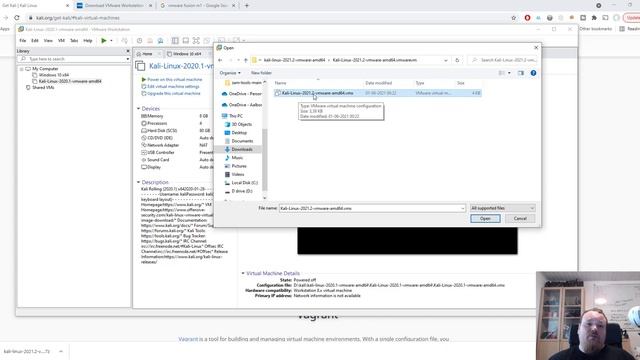This screenshot has width=640, height=360.
Task: Click the Up folder arrow in Open dialog
Action: 245,60
